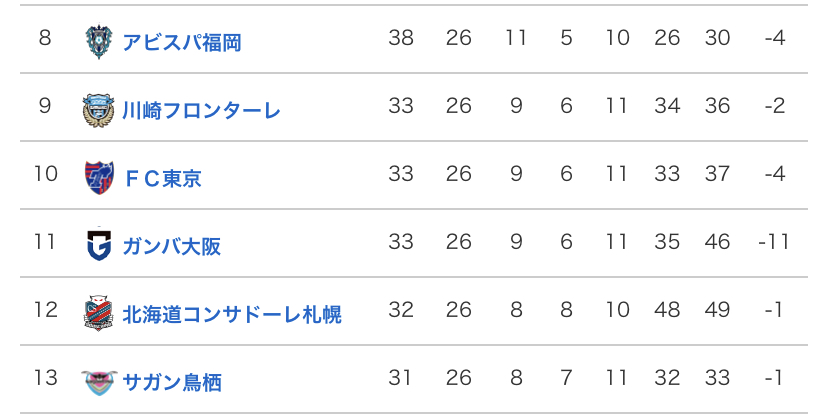The height and width of the screenshot is (414, 828).
Task: Select rank 8 in standings table
Action: [45, 38]
